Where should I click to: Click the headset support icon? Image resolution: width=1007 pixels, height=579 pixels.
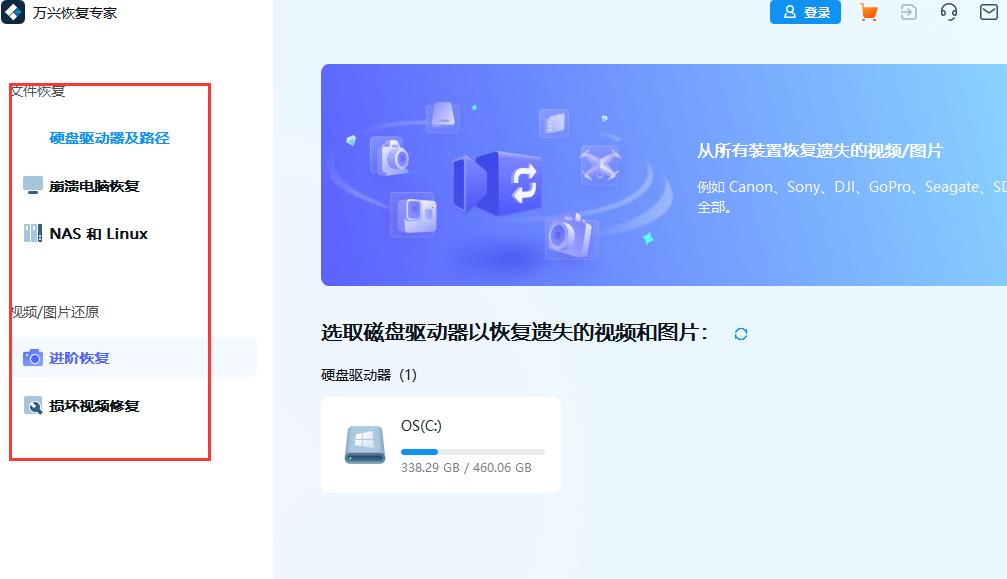948,12
